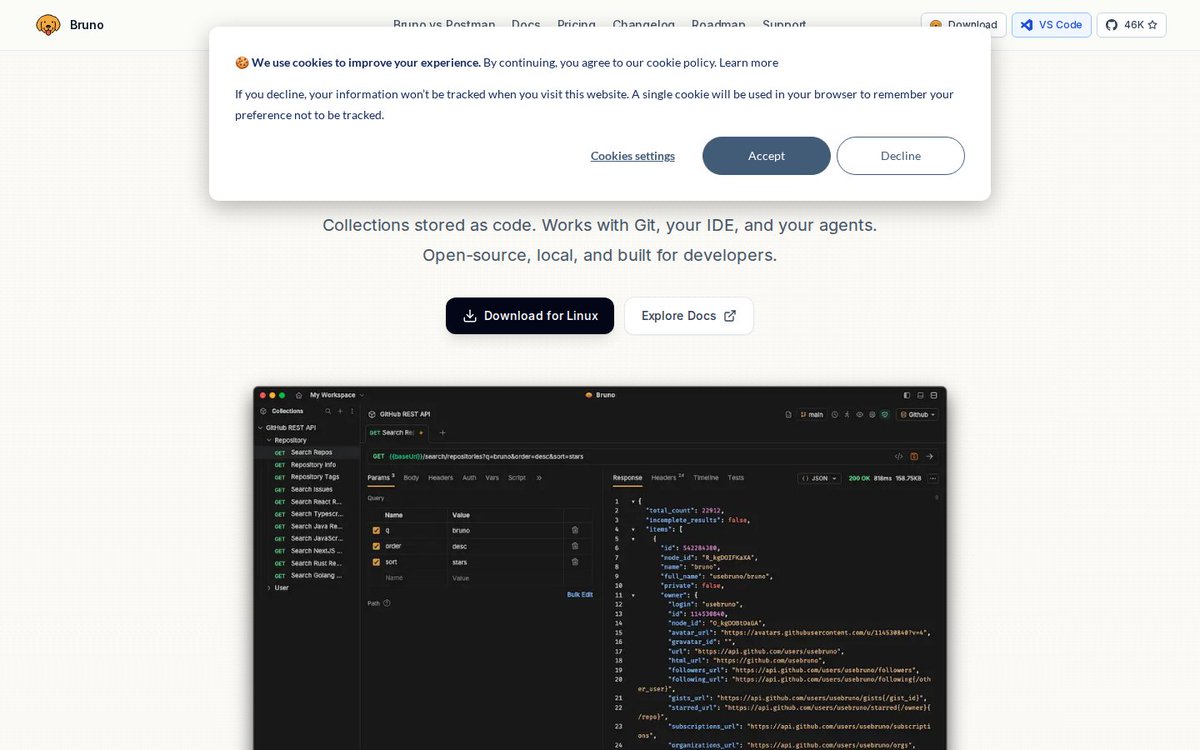Uncheck the q parameter checkbox
1200x750 pixels.
376,530
